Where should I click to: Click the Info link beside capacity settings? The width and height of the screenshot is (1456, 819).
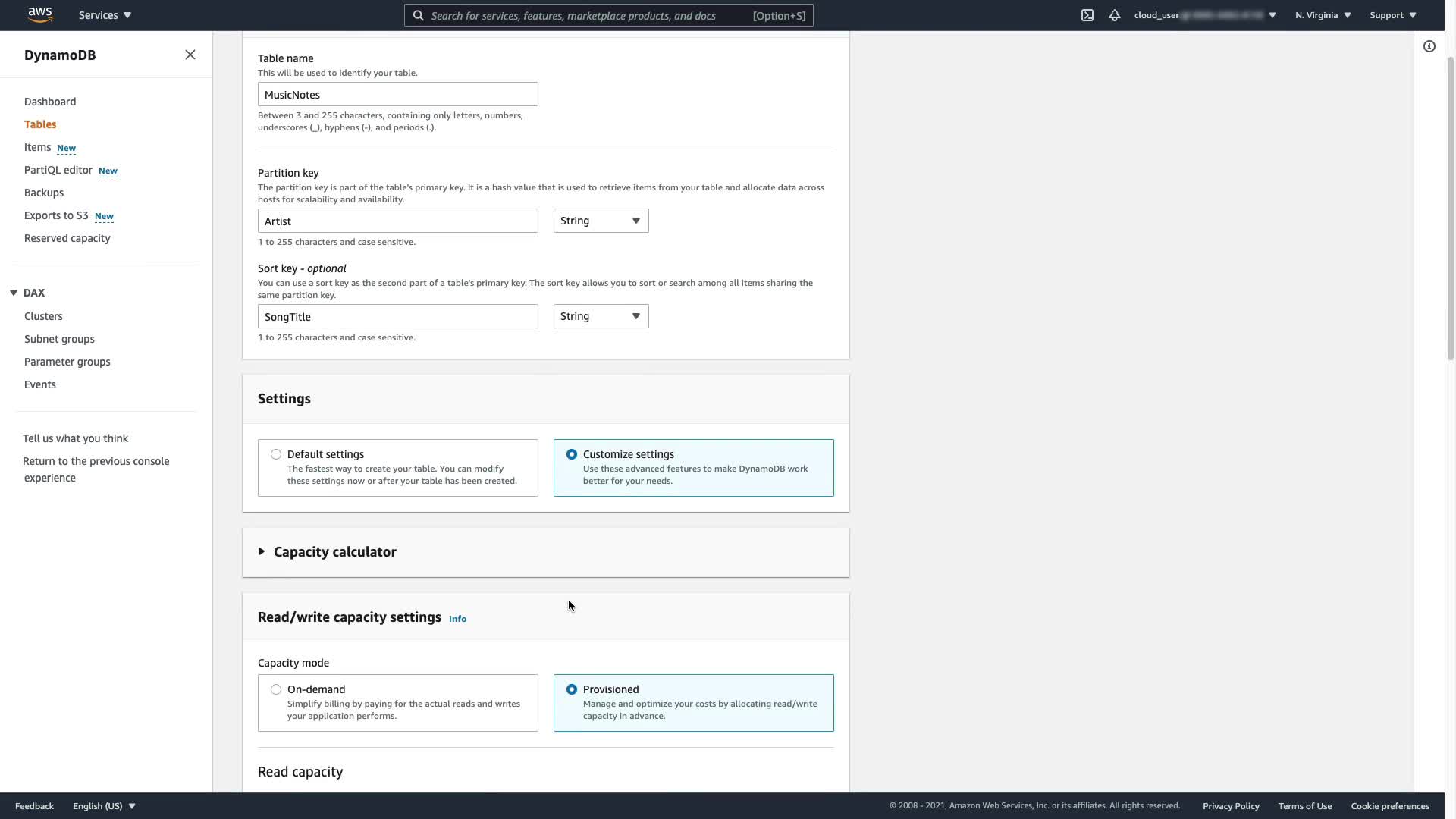[x=457, y=619]
